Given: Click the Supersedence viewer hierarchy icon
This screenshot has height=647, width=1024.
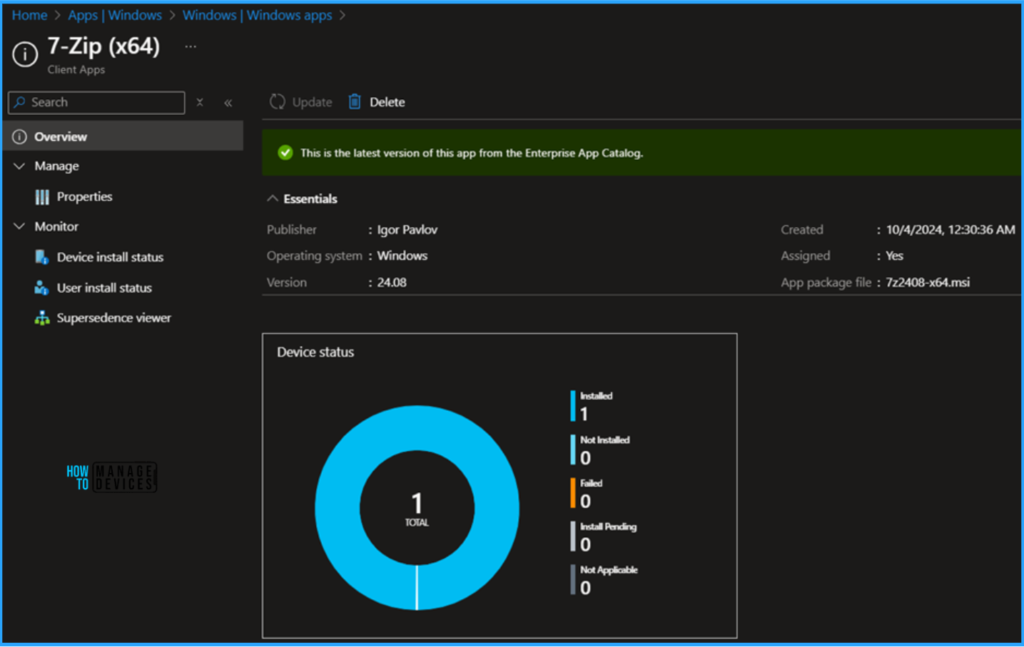Looking at the screenshot, I should (x=42, y=318).
